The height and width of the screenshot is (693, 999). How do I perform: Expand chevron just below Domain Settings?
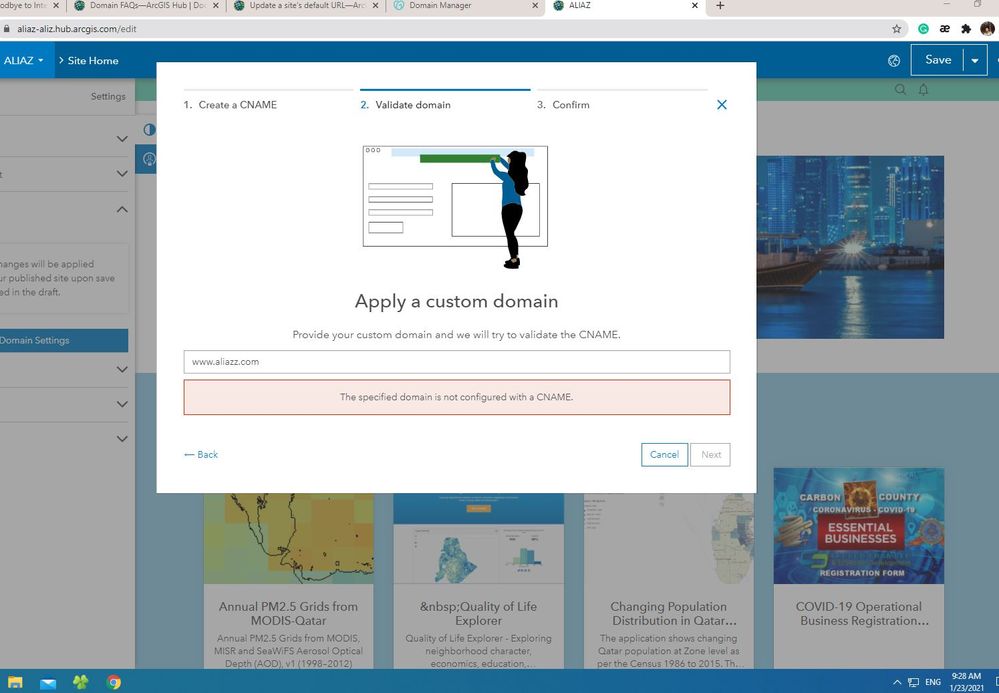[122, 369]
